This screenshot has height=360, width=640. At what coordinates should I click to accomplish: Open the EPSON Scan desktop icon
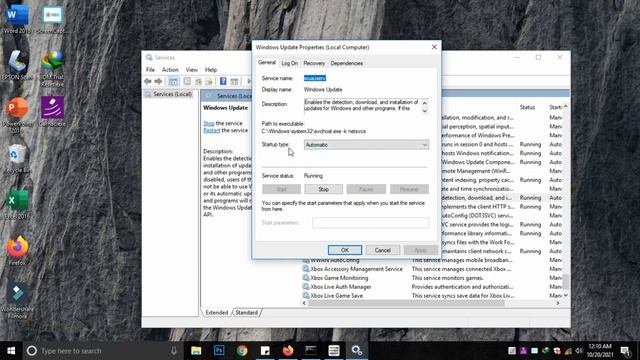pos(17,64)
